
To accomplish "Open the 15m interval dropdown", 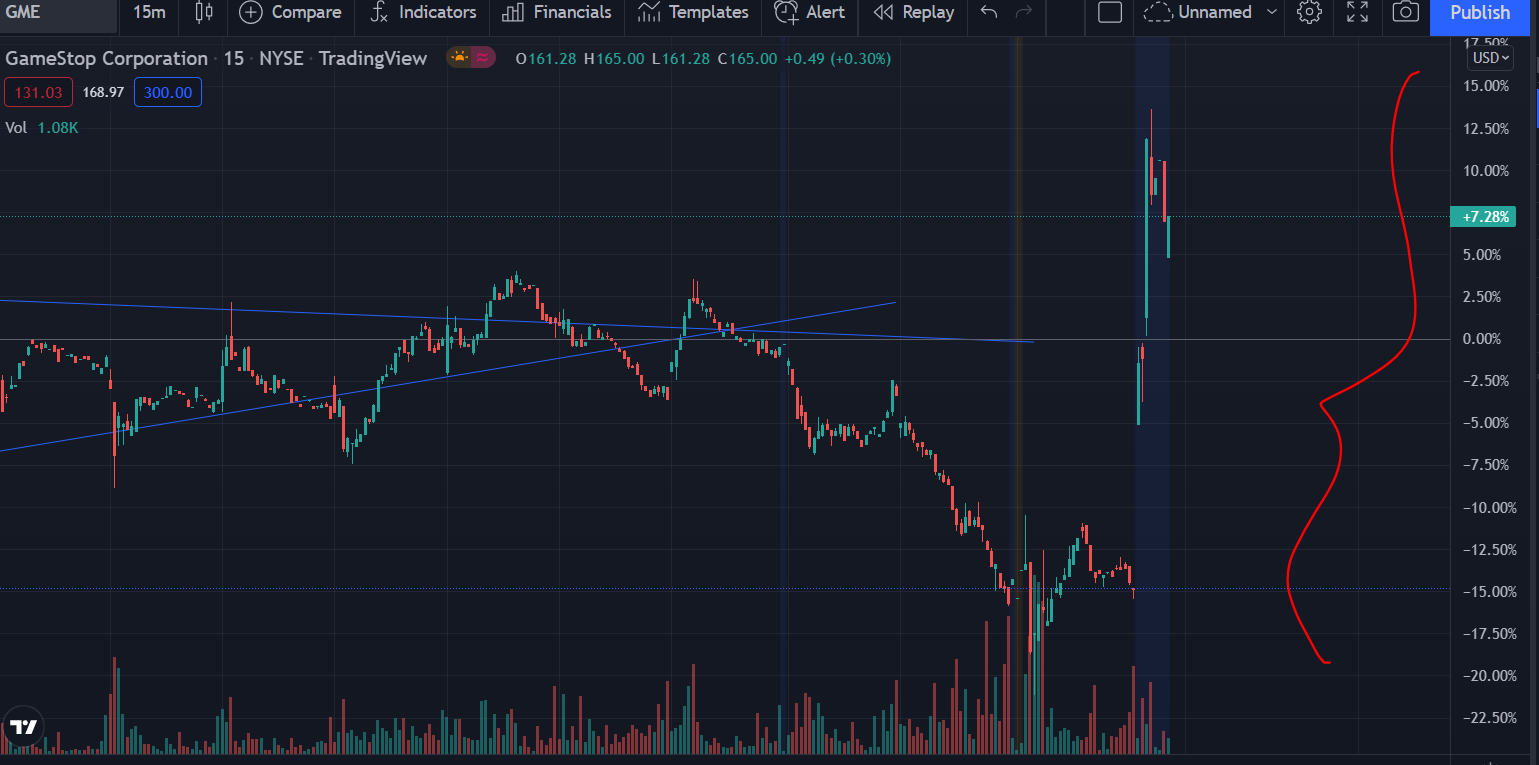I will coord(149,12).
